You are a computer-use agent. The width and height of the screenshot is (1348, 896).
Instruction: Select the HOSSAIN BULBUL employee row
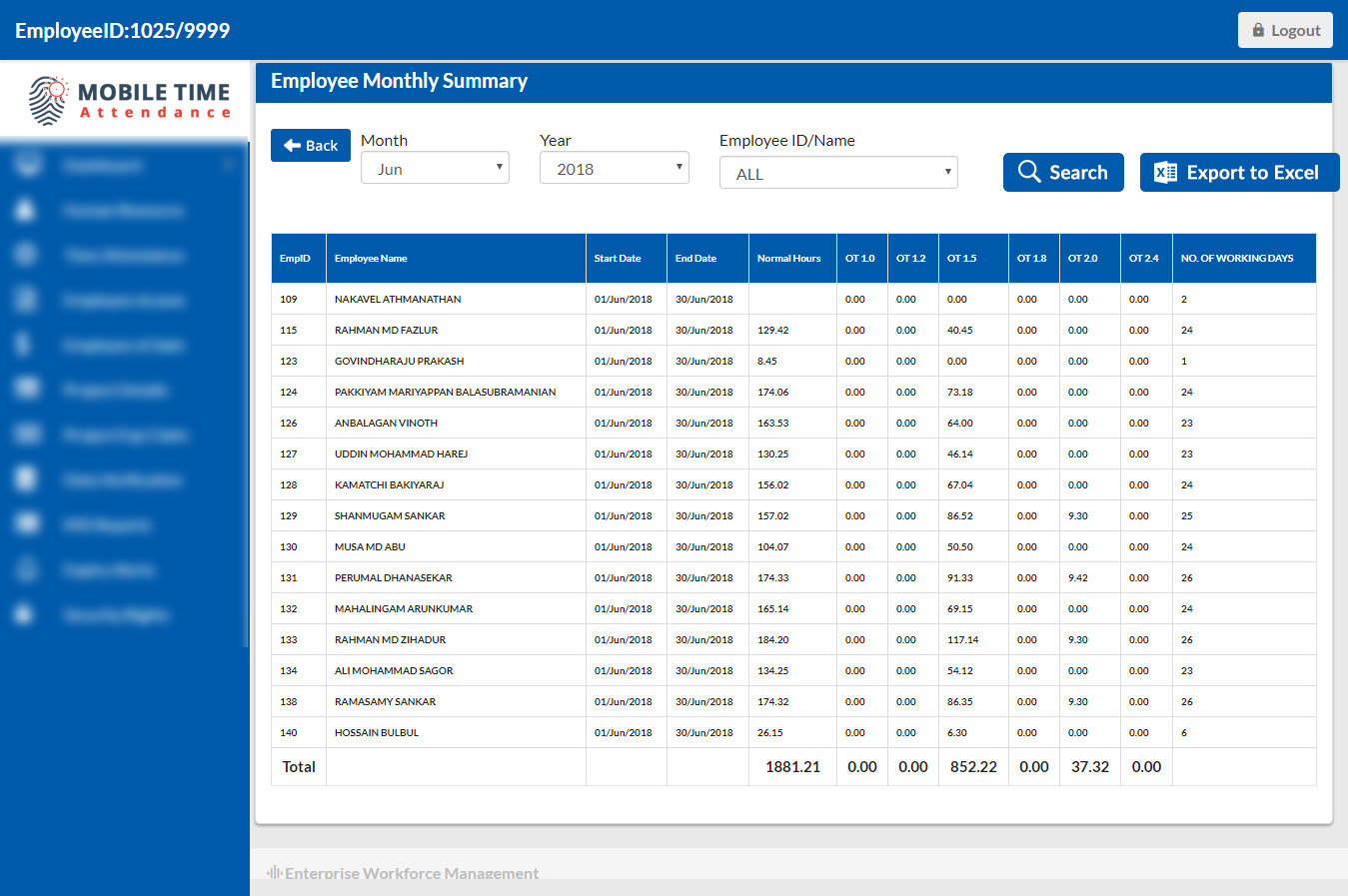click(377, 732)
